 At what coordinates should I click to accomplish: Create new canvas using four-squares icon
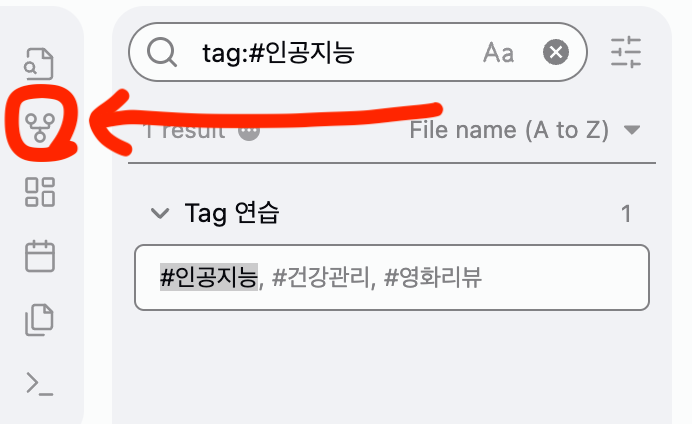(x=40, y=192)
